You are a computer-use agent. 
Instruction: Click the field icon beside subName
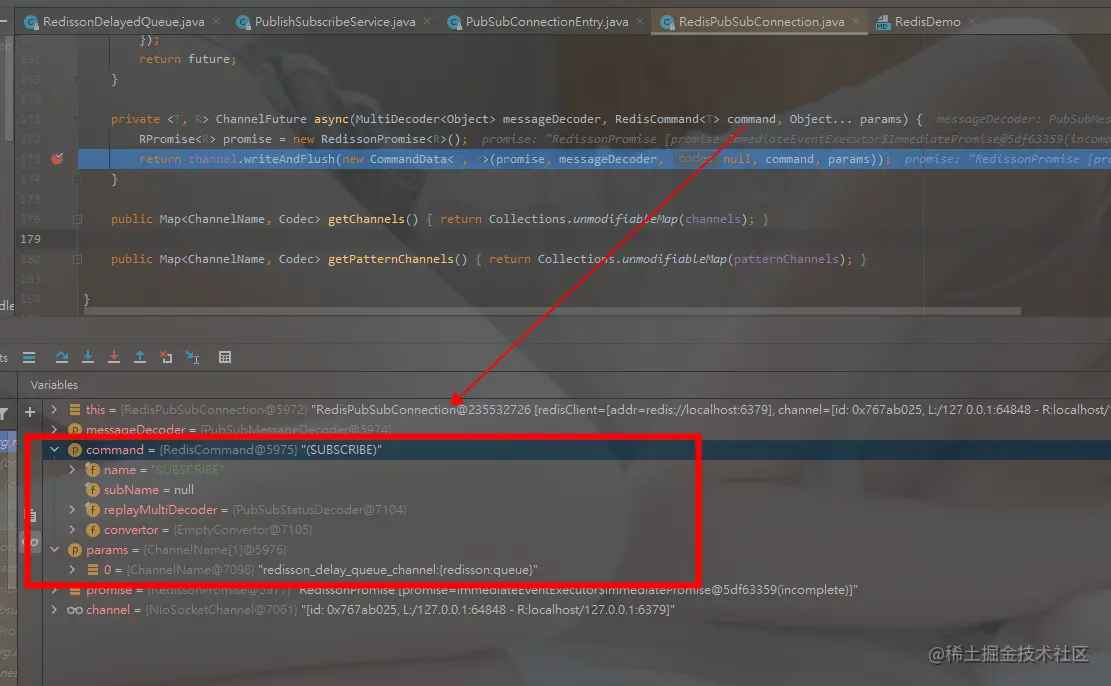coord(92,490)
